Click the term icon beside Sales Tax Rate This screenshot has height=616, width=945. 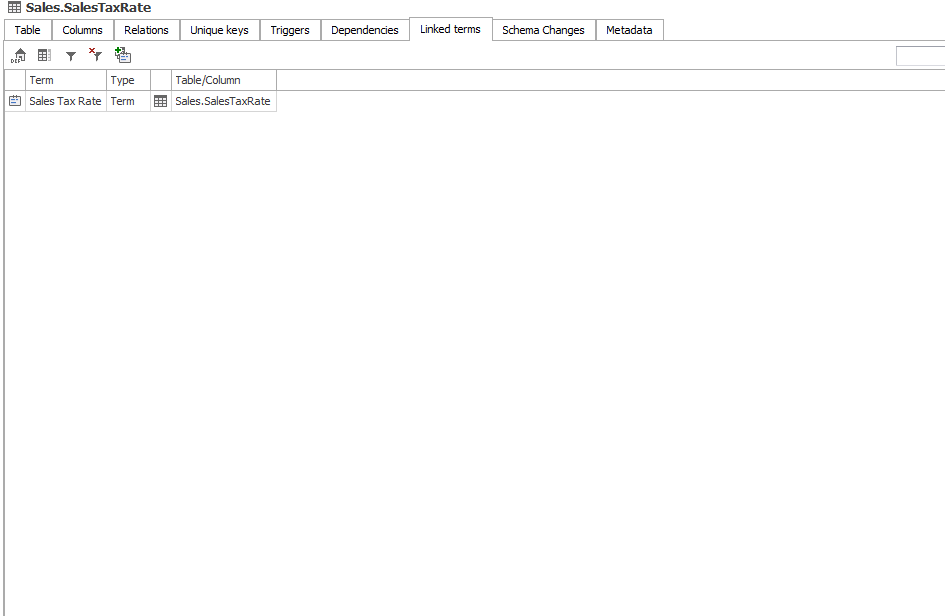click(15, 101)
